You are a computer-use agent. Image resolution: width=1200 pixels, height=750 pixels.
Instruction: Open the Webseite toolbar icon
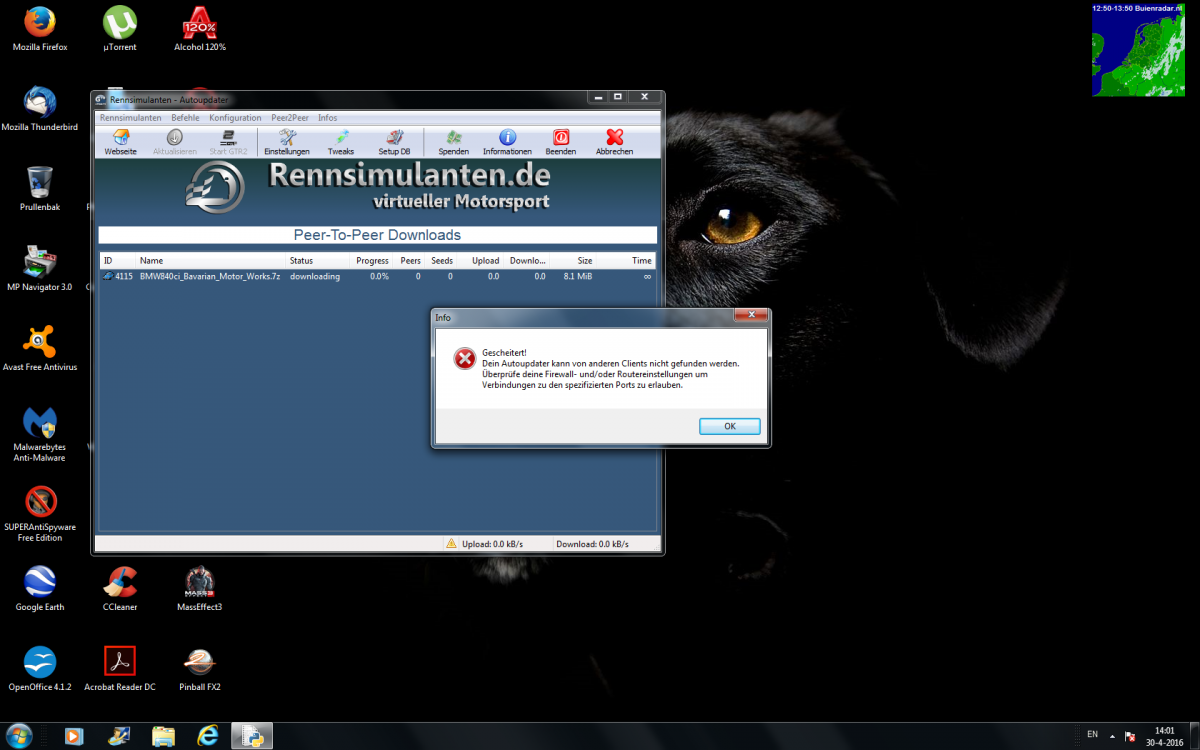pos(120,142)
